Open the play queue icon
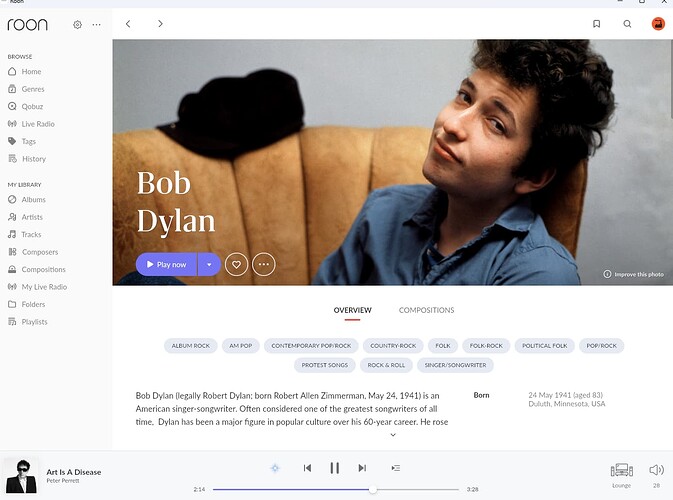This screenshot has width=673, height=500. click(396, 468)
